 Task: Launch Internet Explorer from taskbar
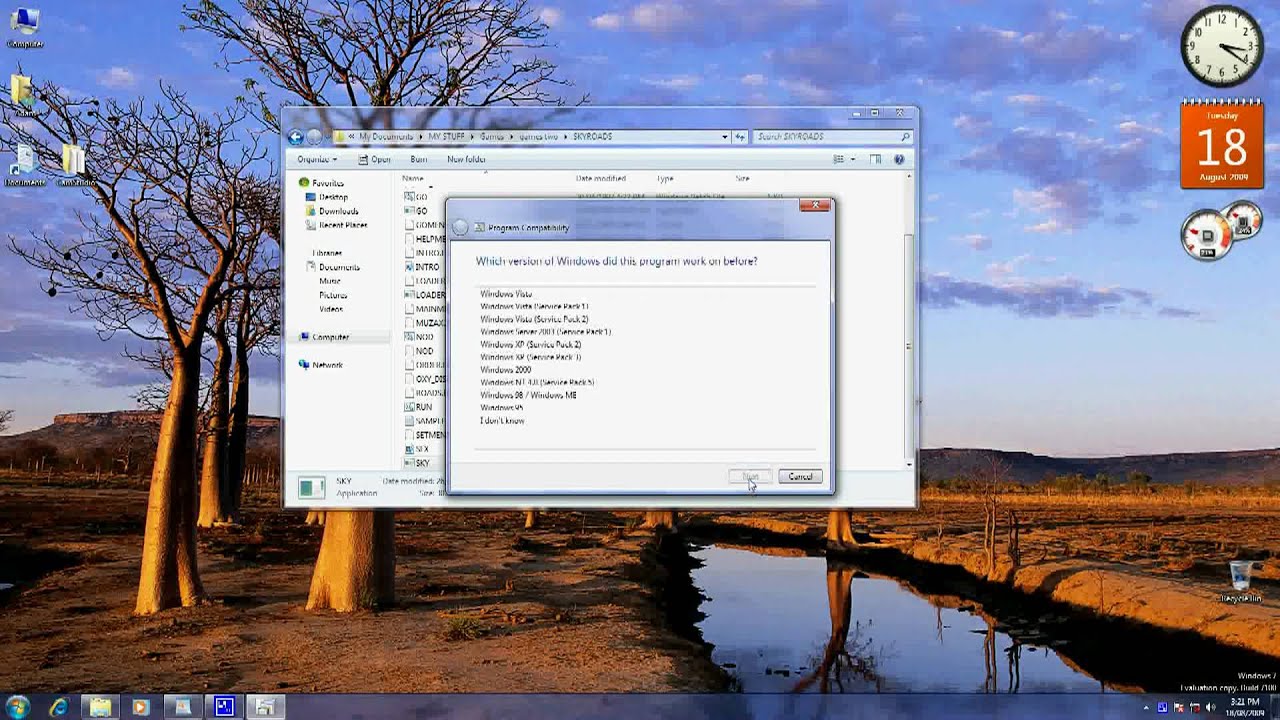(59, 707)
